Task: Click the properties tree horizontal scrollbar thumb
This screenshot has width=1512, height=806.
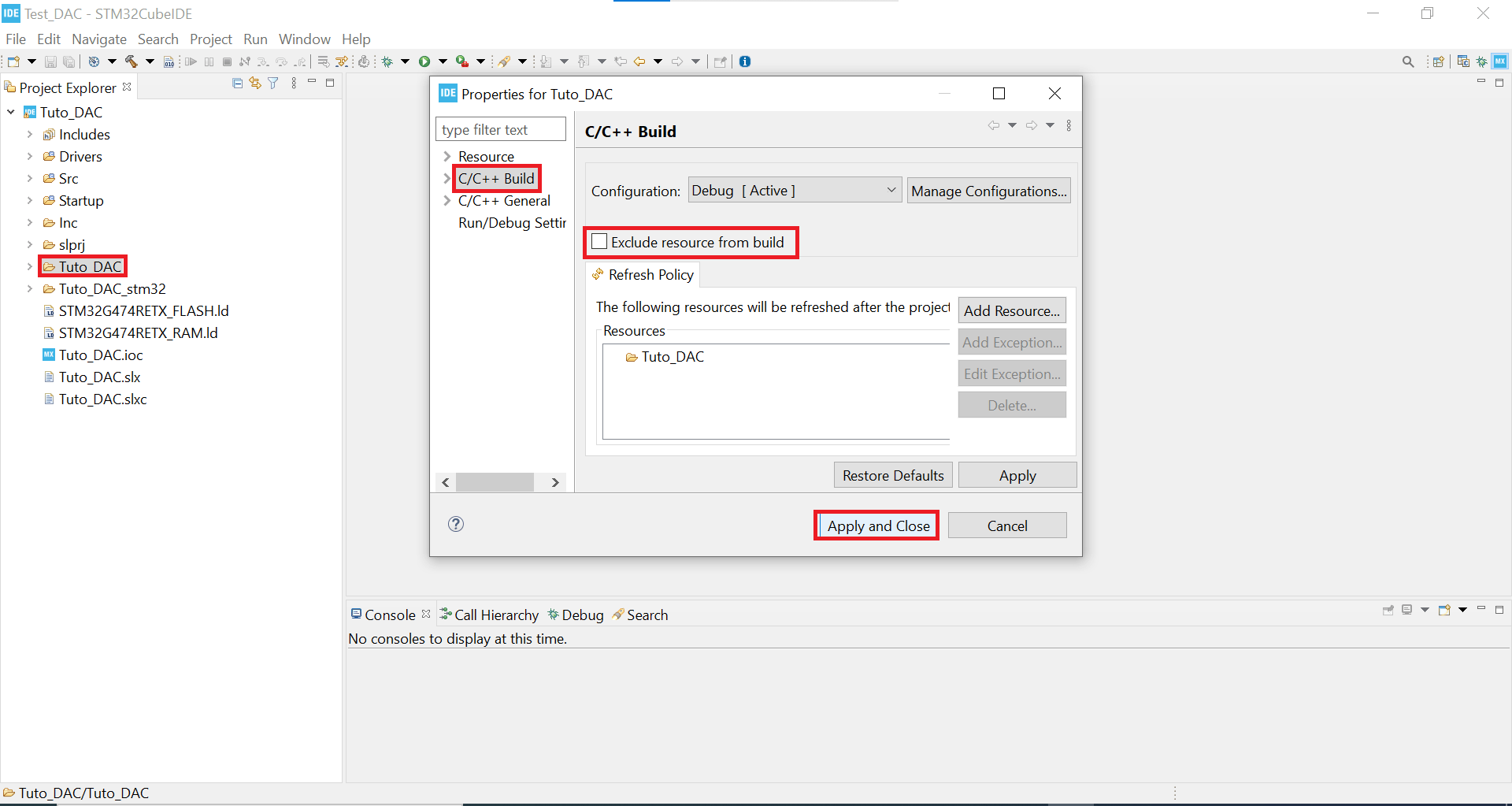Action: coord(495,482)
